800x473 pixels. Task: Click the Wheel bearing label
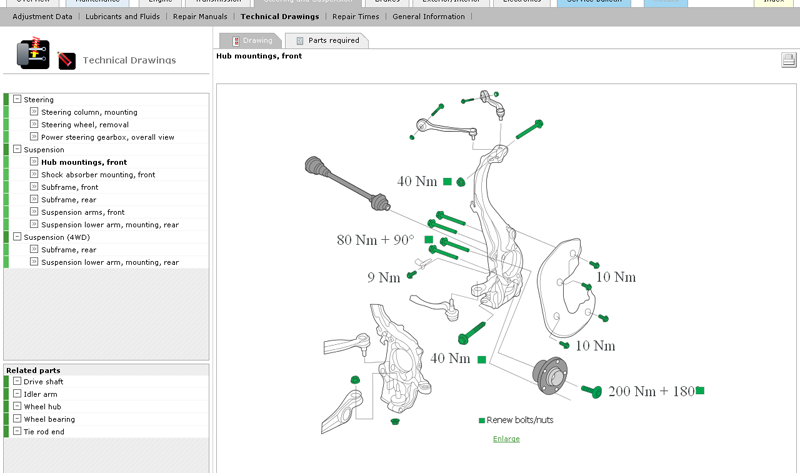coord(49,419)
